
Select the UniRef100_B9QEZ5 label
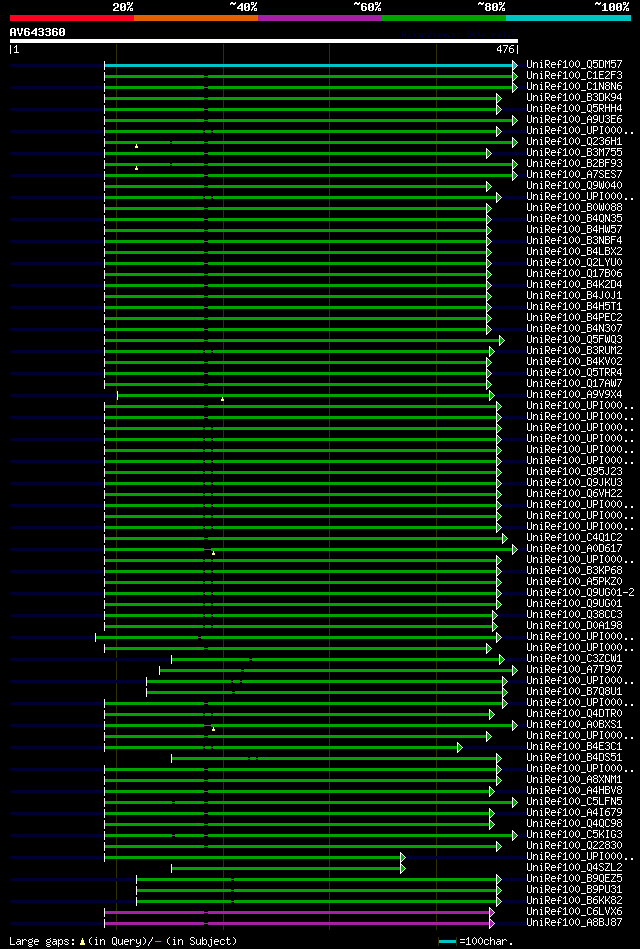(x=574, y=879)
